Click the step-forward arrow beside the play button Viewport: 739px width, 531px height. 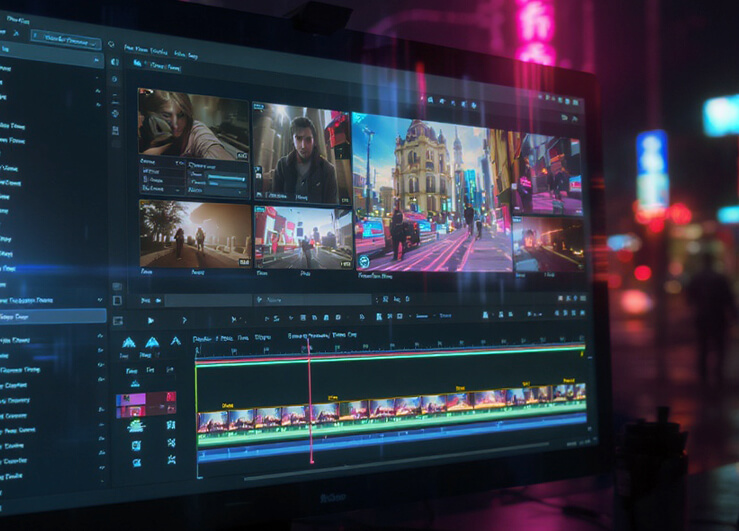(x=184, y=320)
